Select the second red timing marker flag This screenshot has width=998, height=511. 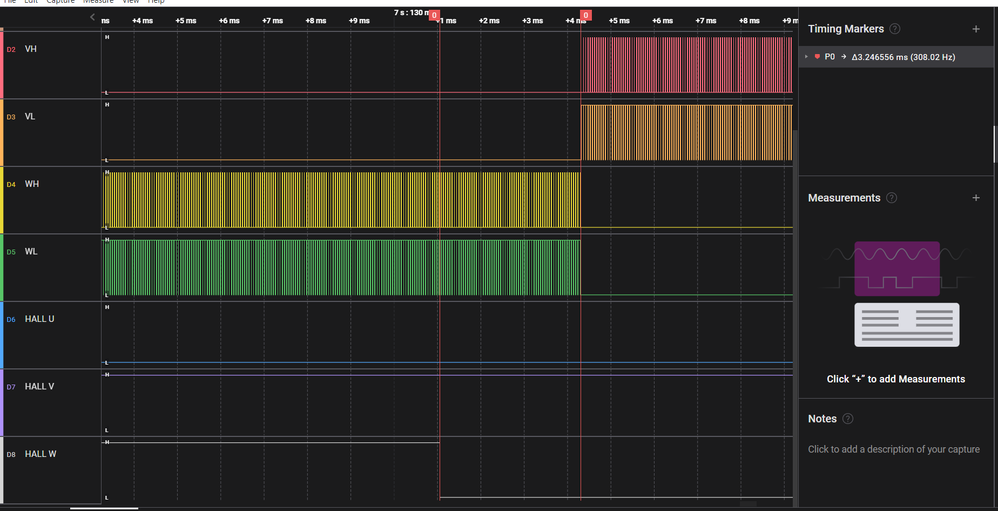pyautogui.click(x=585, y=16)
